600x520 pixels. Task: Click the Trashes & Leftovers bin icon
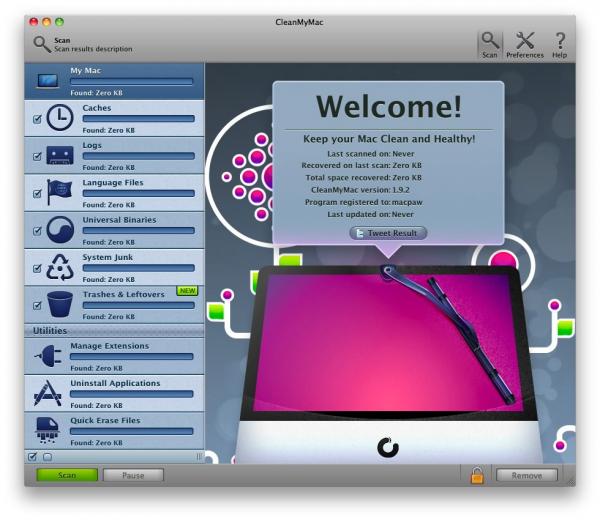60,304
